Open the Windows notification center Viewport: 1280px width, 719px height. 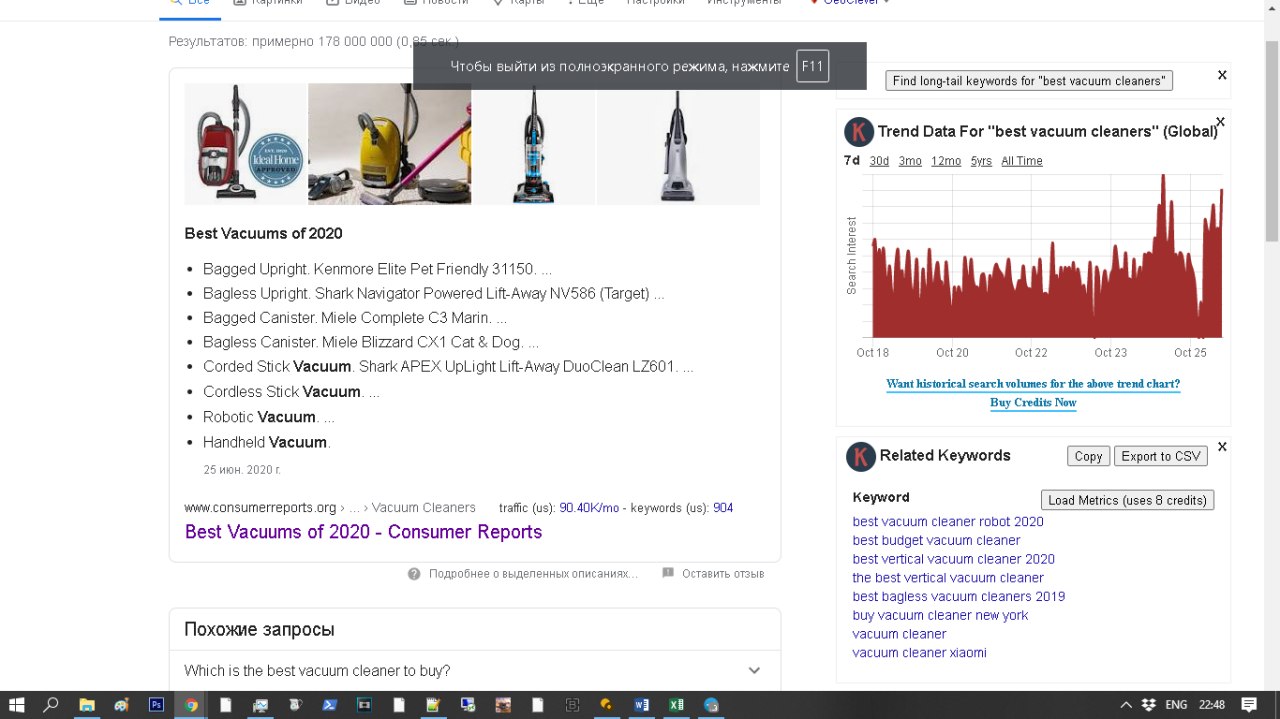[1249, 705]
